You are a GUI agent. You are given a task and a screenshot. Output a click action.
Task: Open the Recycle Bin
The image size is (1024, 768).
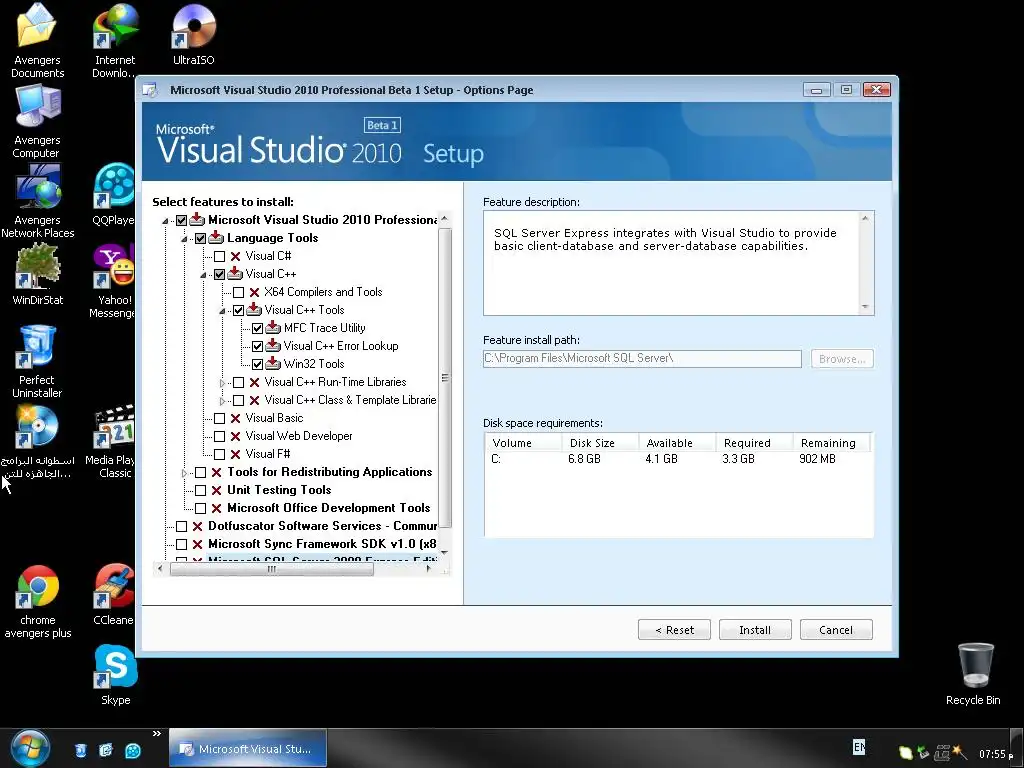pyautogui.click(x=973, y=674)
